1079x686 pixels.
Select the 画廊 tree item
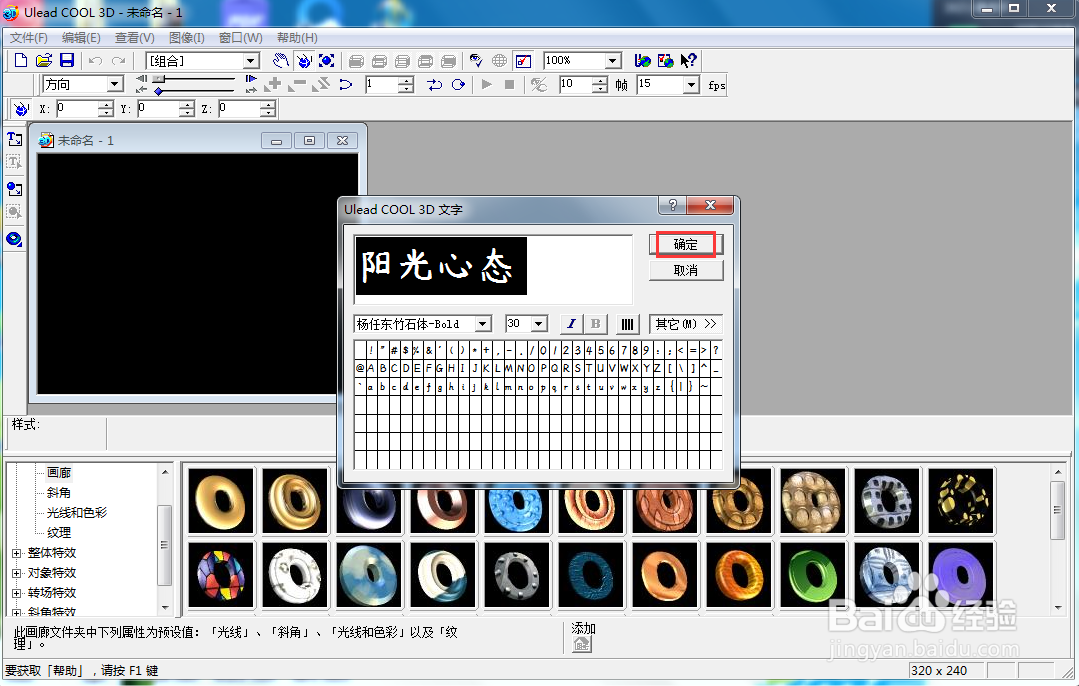[x=58, y=473]
